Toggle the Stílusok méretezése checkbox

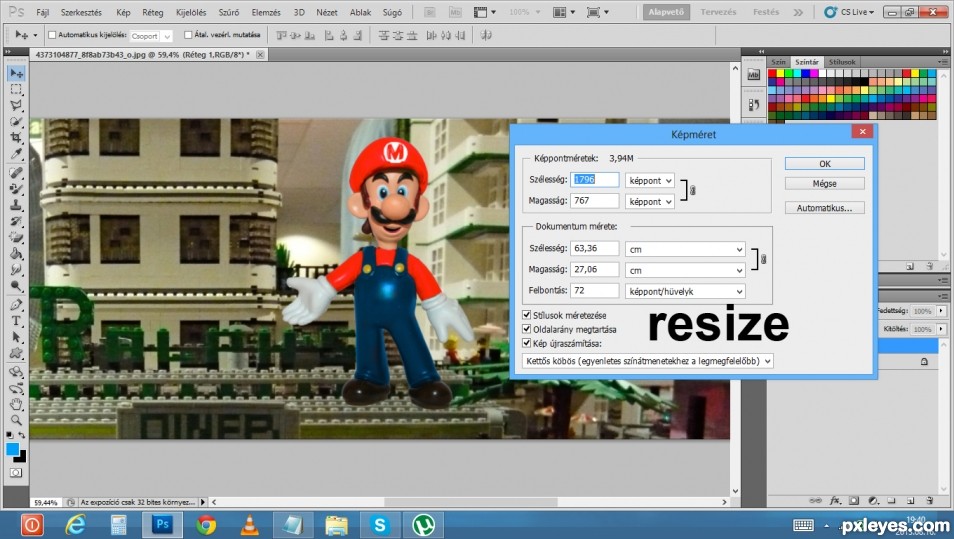pyautogui.click(x=527, y=315)
